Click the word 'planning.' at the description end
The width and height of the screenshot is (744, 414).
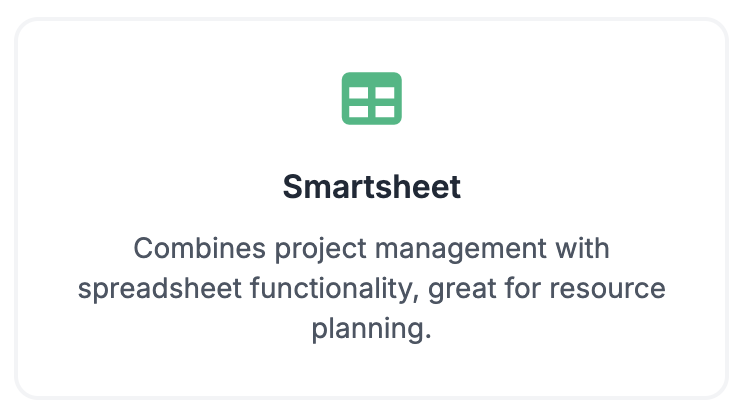click(372, 328)
